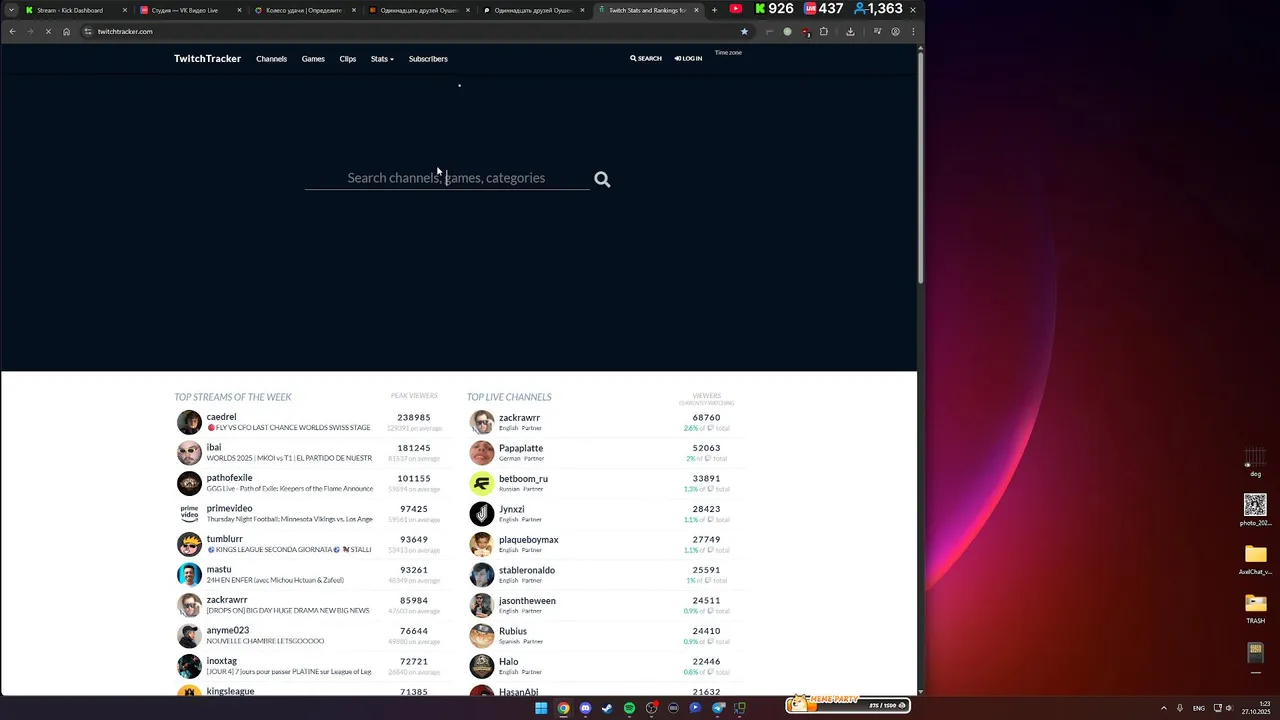Image resolution: width=1280 pixels, height=720 pixels.
Task: Open Chrome from the taskbar
Action: pyautogui.click(x=563, y=708)
